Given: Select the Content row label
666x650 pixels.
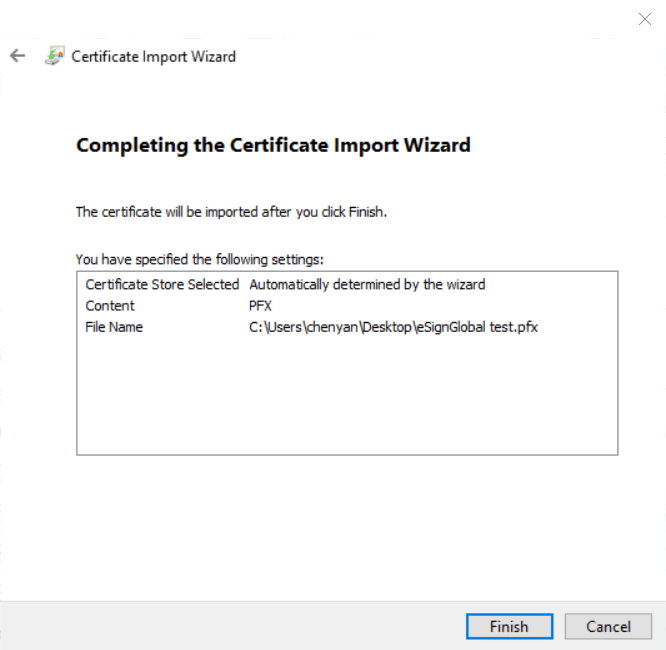Looking at the screenshot, I should [110, 306].
